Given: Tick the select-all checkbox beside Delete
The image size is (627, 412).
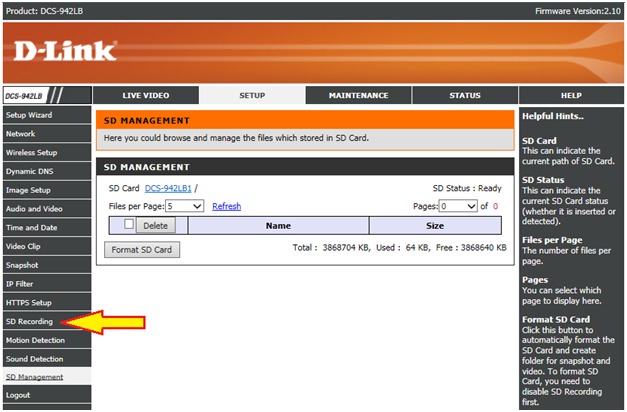Looking at the screenshot, I should click(127, 225).
